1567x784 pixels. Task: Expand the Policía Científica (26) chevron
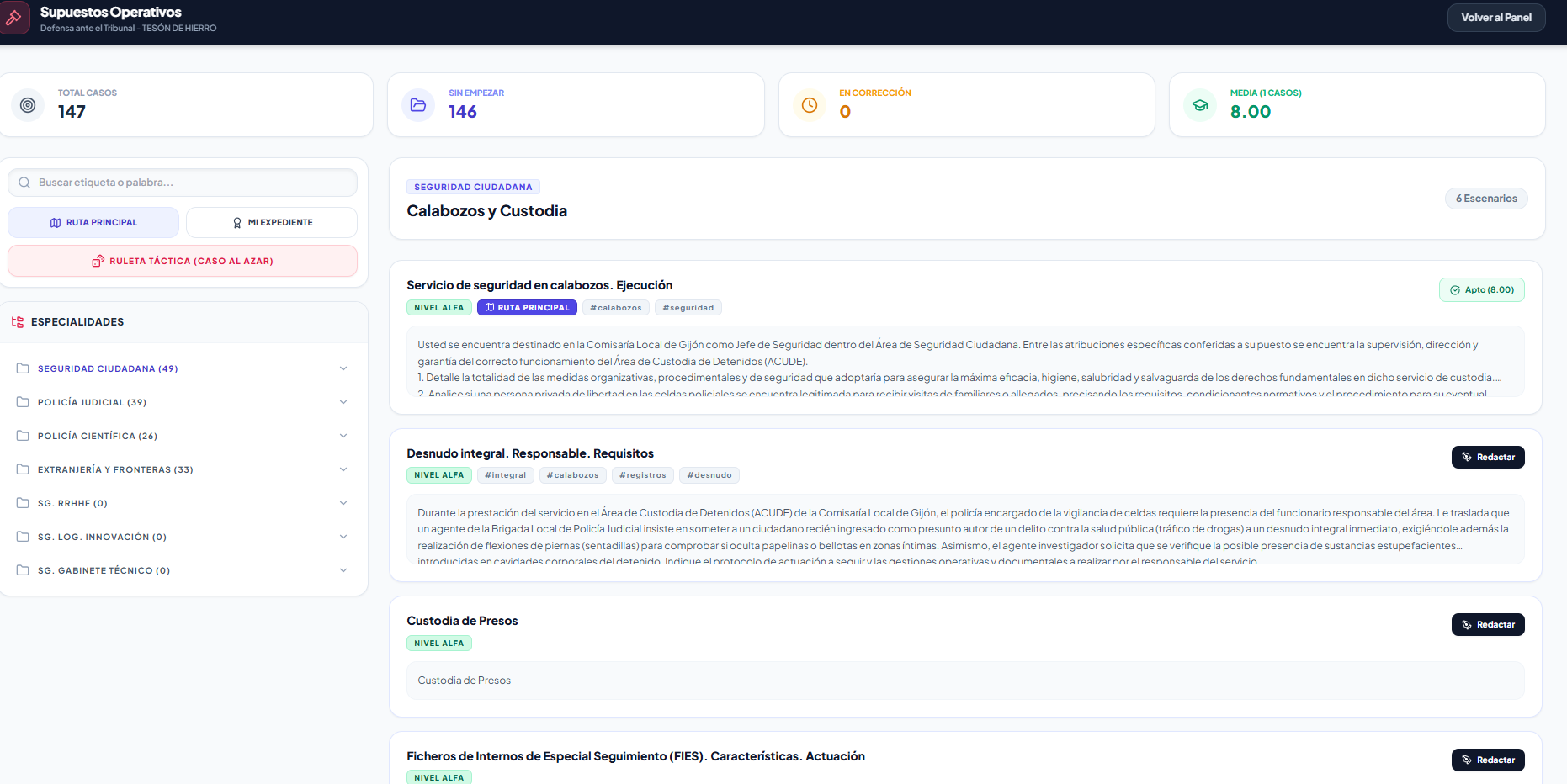click(x=343, y=436)
